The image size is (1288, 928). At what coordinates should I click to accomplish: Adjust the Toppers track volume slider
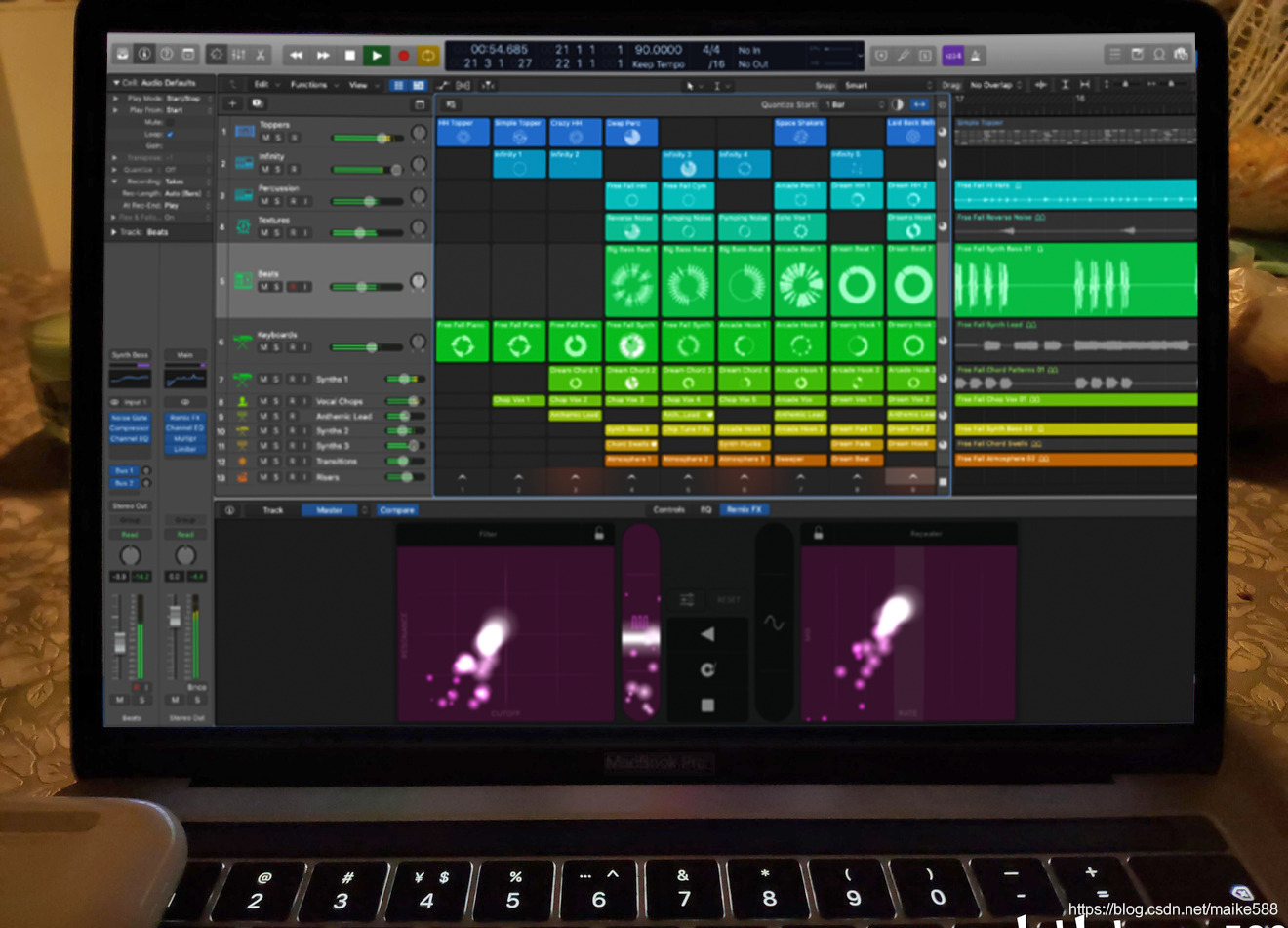coord(367,138)
